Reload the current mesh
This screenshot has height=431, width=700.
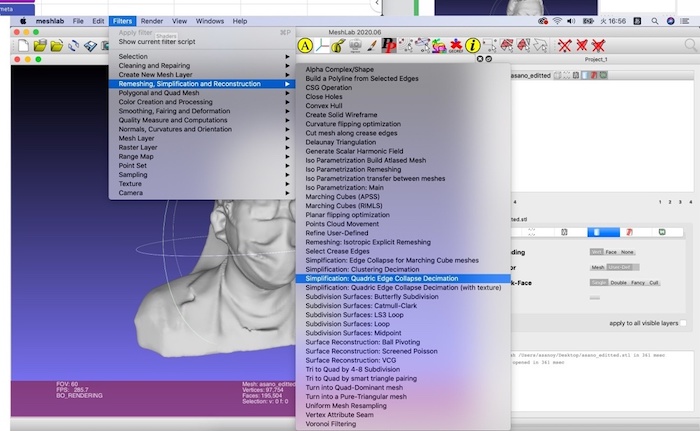[x=74, y=46]
